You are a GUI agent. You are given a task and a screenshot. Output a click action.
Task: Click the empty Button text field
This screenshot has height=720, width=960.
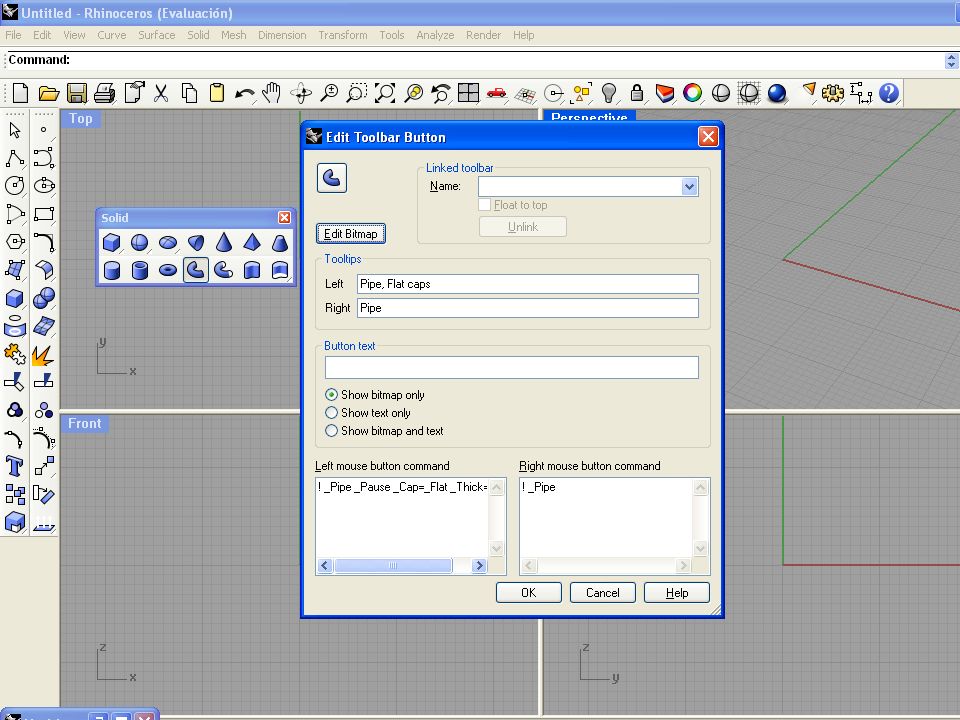click(x=512, y=367)
